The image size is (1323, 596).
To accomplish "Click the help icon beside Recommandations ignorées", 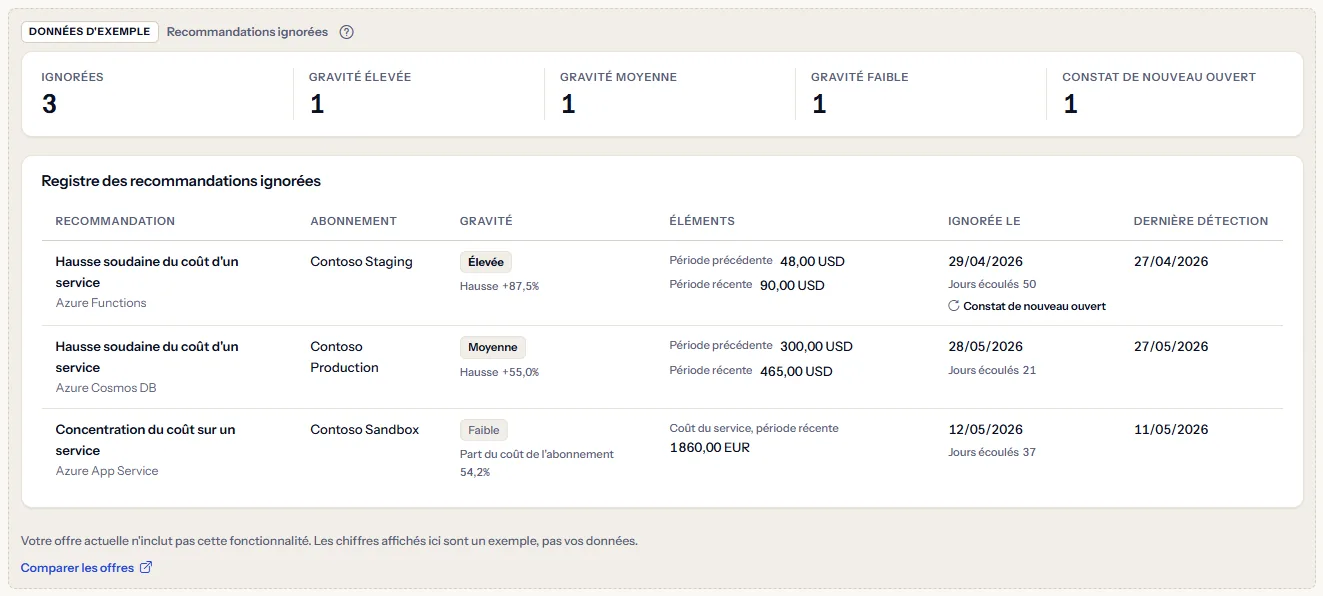I will (347, 32).
